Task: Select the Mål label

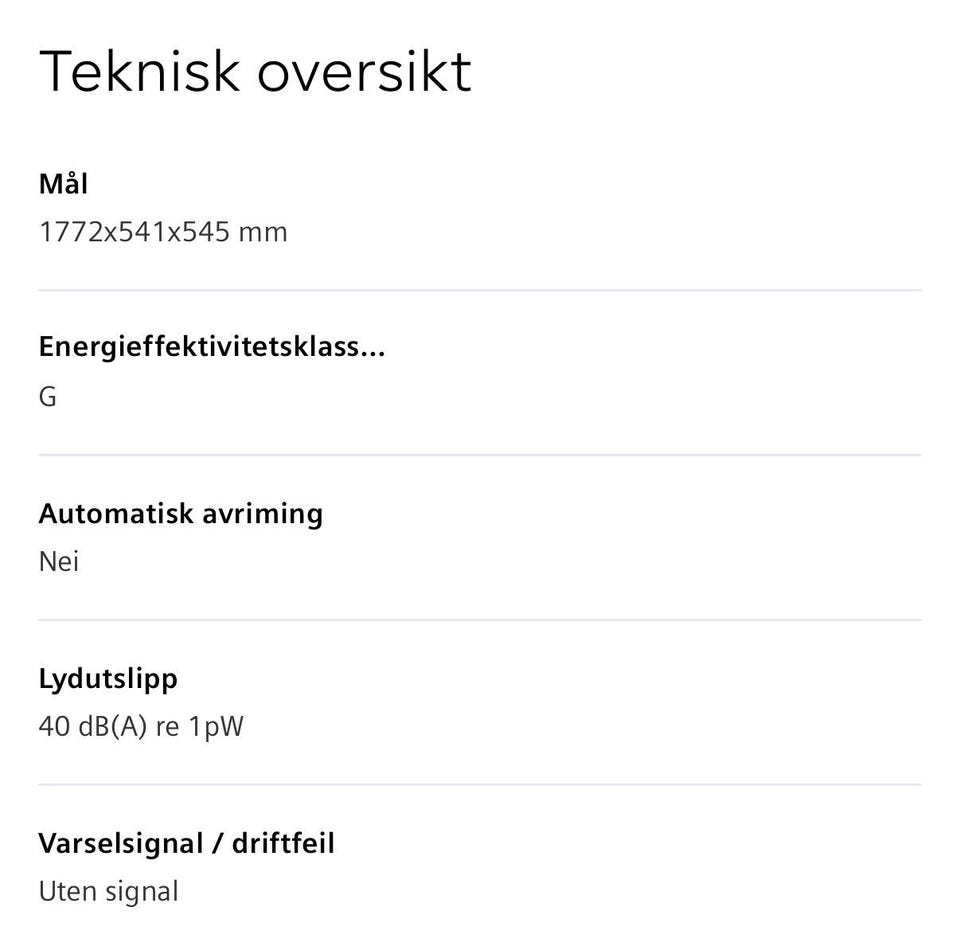Action: coord(64,184)
